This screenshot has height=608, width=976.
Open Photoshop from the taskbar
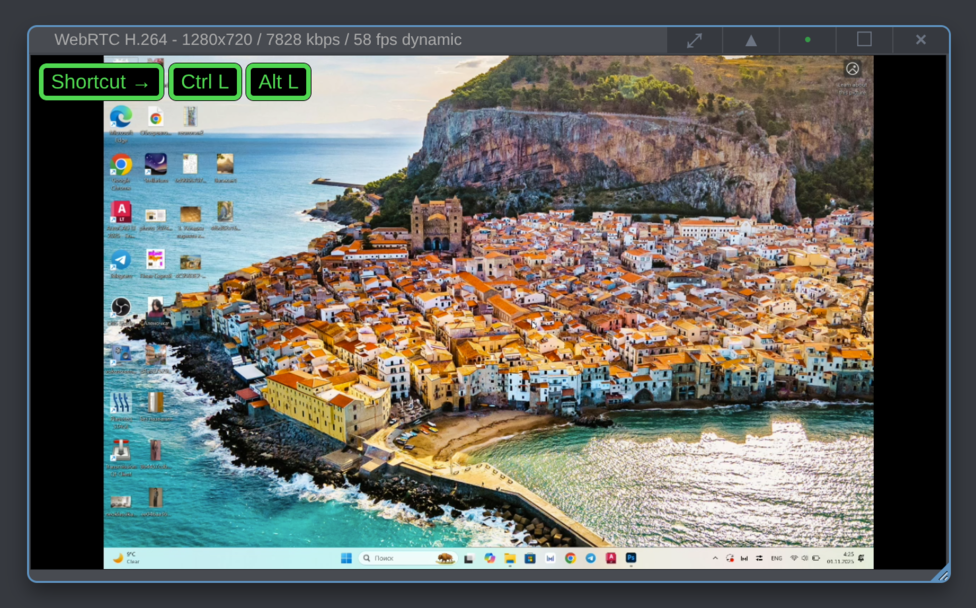coord(631,558)
